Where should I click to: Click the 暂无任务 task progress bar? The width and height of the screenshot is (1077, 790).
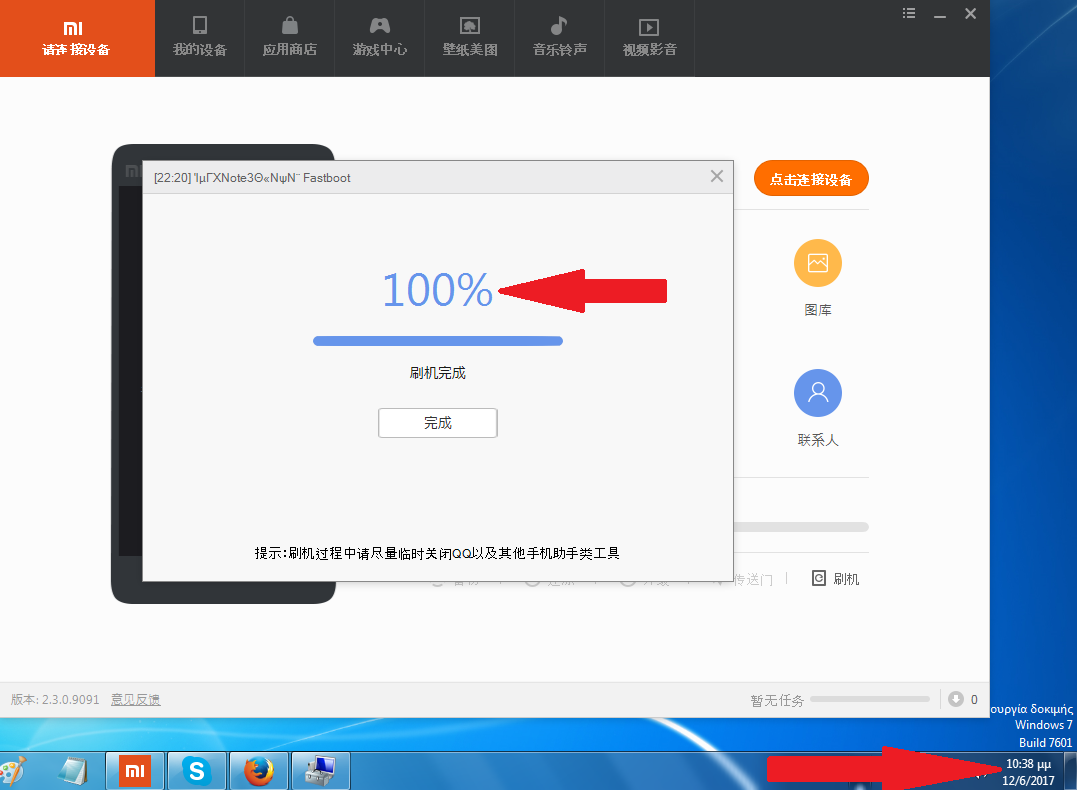[870, 699]
